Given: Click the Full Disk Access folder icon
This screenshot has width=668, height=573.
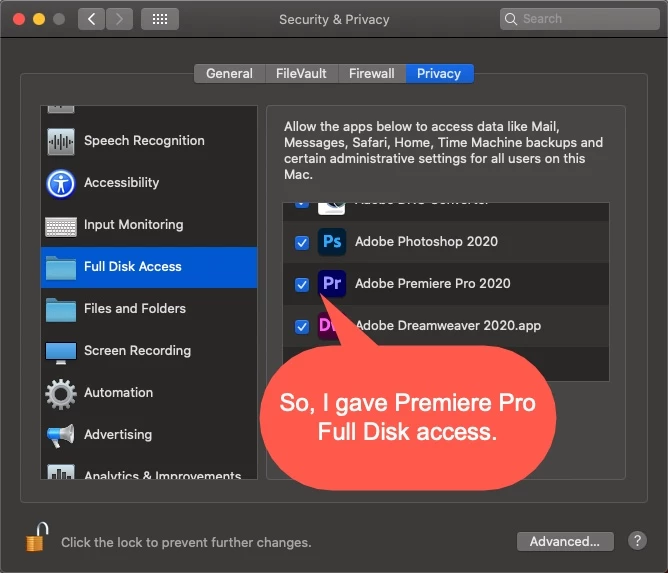Looking at the screenshot, I should point(61,268).
